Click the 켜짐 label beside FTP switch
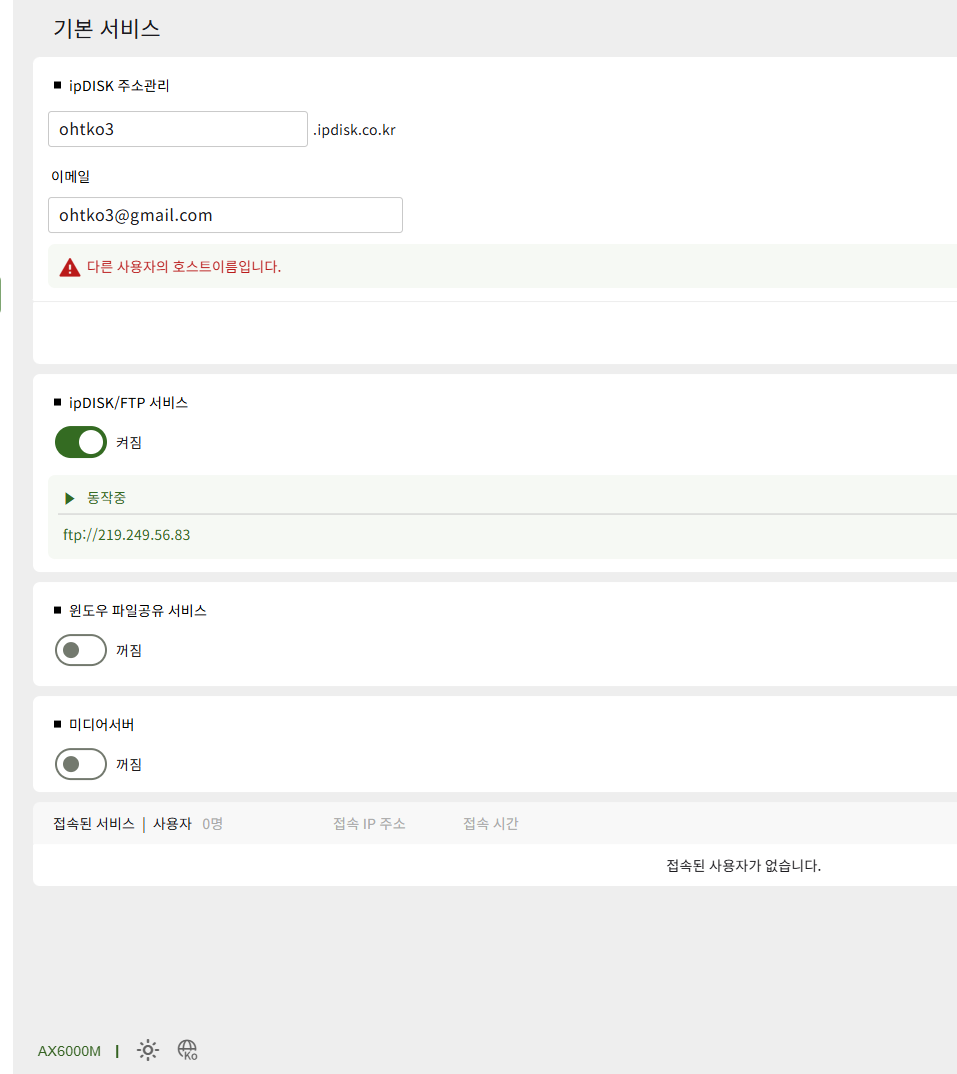 pos(129,442)
